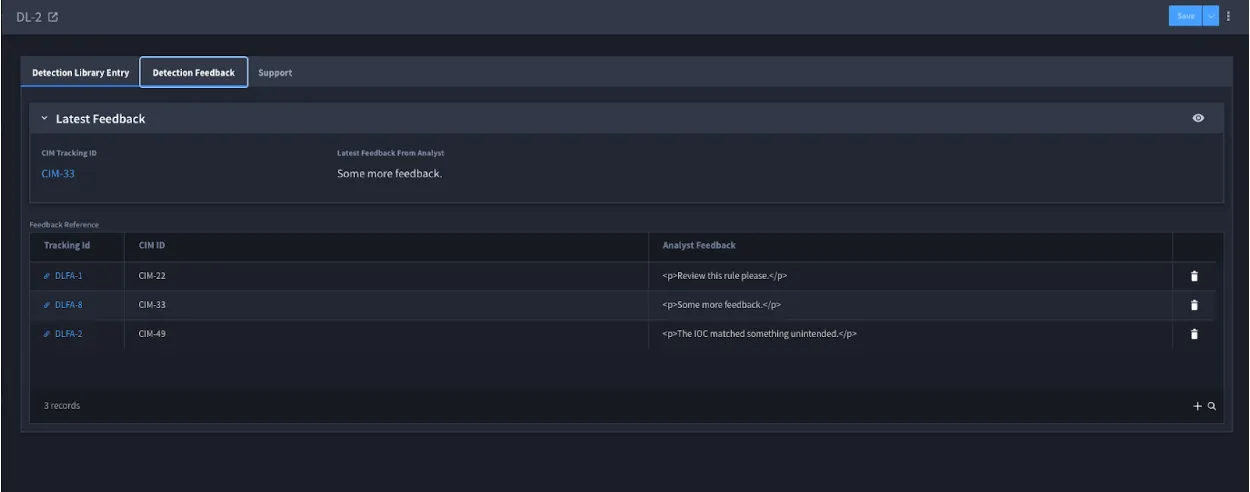The height and width of the screenshot is (492, 1250).
Task: Click the 'Some more feedback.' latest feedback text
Action: tap(389, 173)
